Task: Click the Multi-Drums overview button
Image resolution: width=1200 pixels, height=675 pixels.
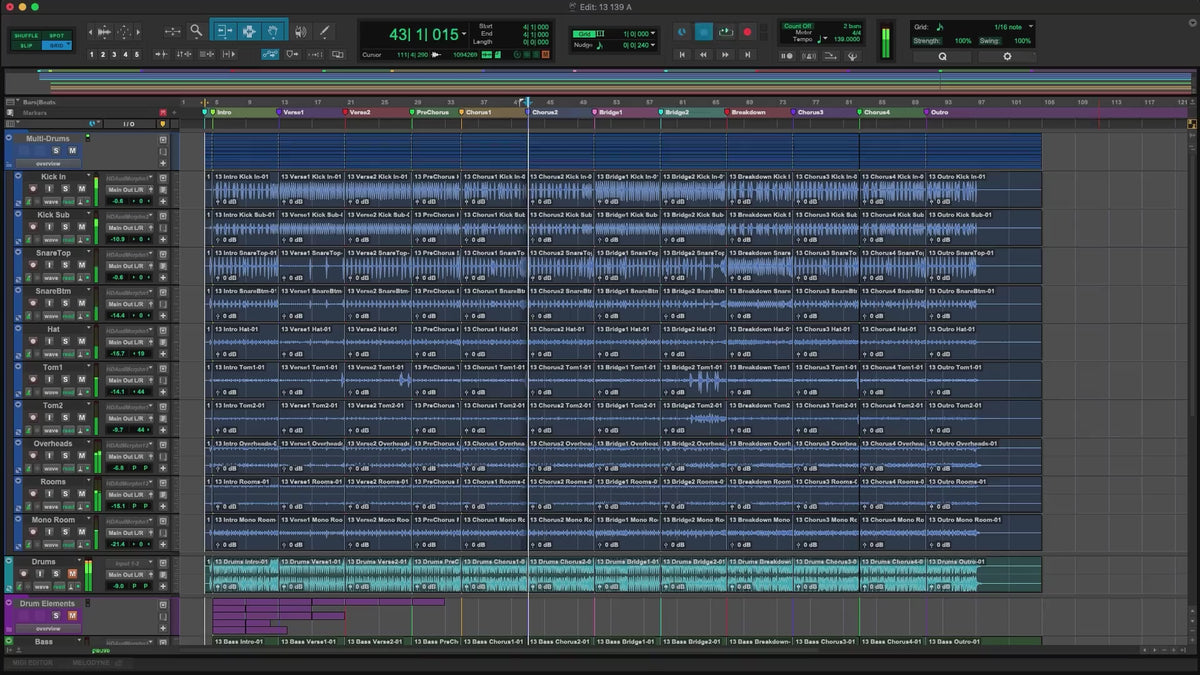Action: click(x=47, y=163)
